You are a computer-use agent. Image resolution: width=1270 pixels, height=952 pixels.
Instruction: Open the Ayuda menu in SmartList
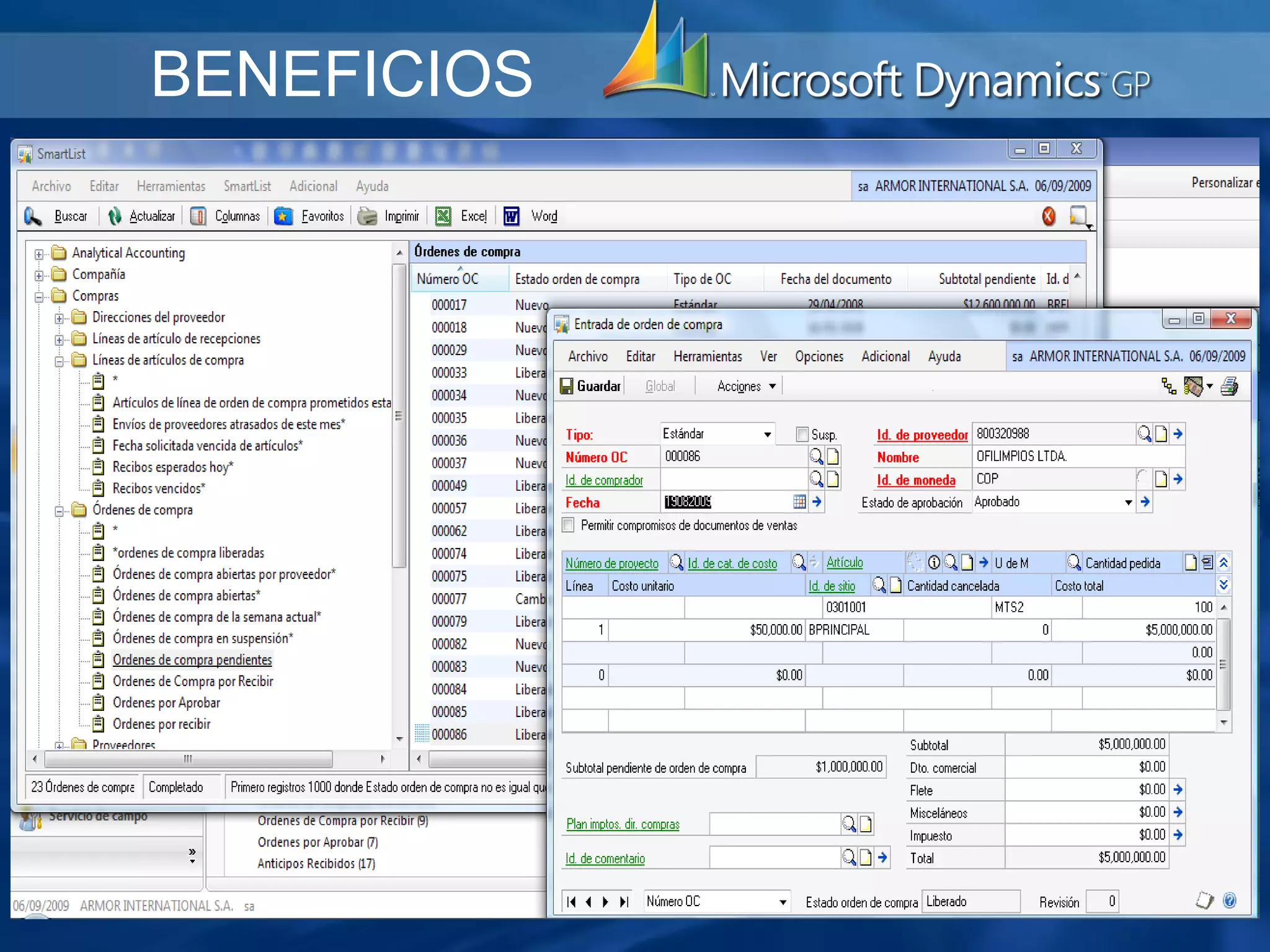372,186
